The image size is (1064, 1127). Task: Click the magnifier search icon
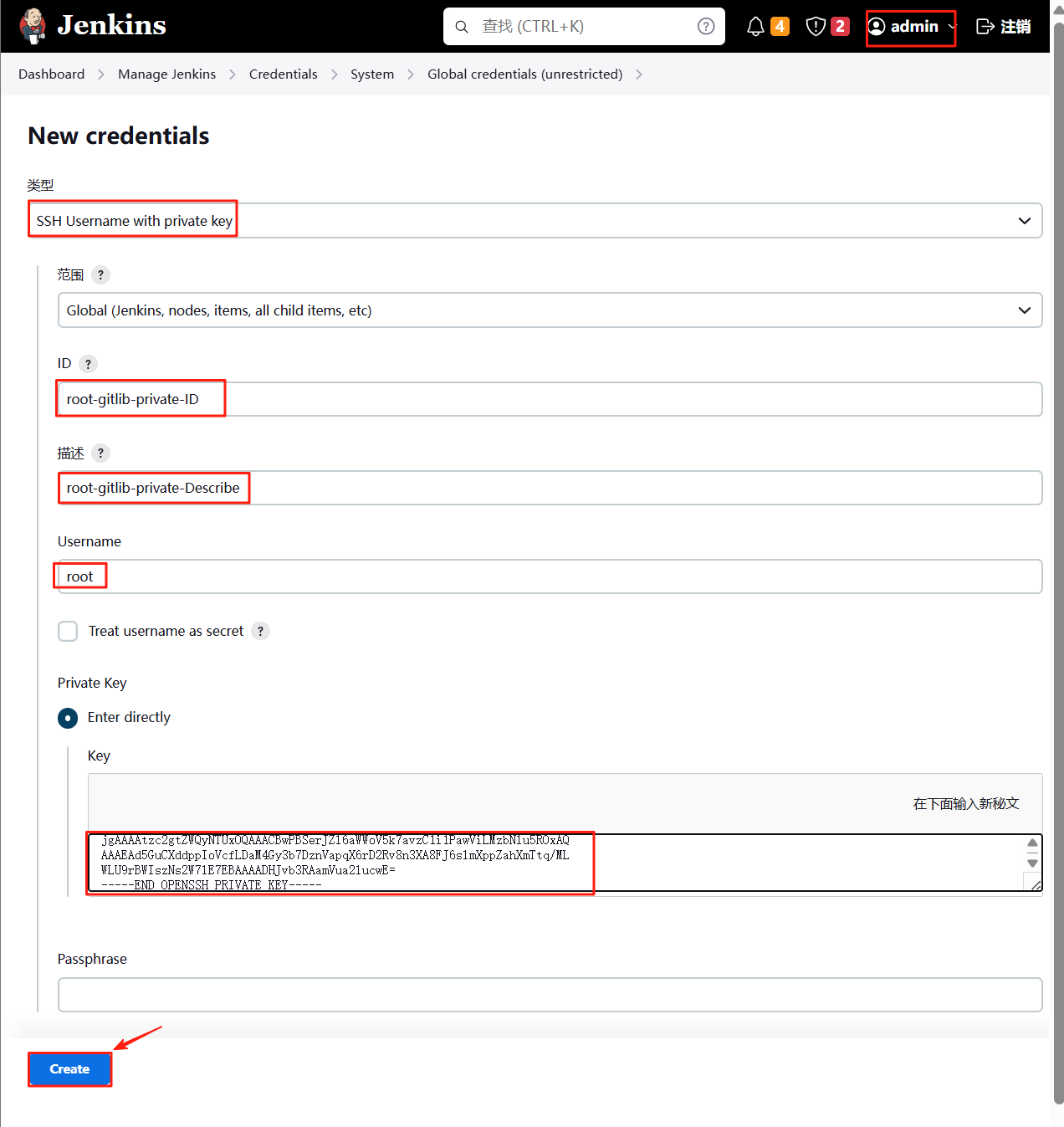tap(462, 27)
